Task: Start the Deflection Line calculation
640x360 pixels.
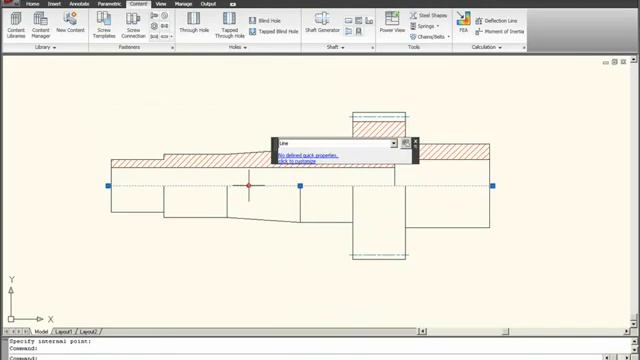Action: coord(496,20)
